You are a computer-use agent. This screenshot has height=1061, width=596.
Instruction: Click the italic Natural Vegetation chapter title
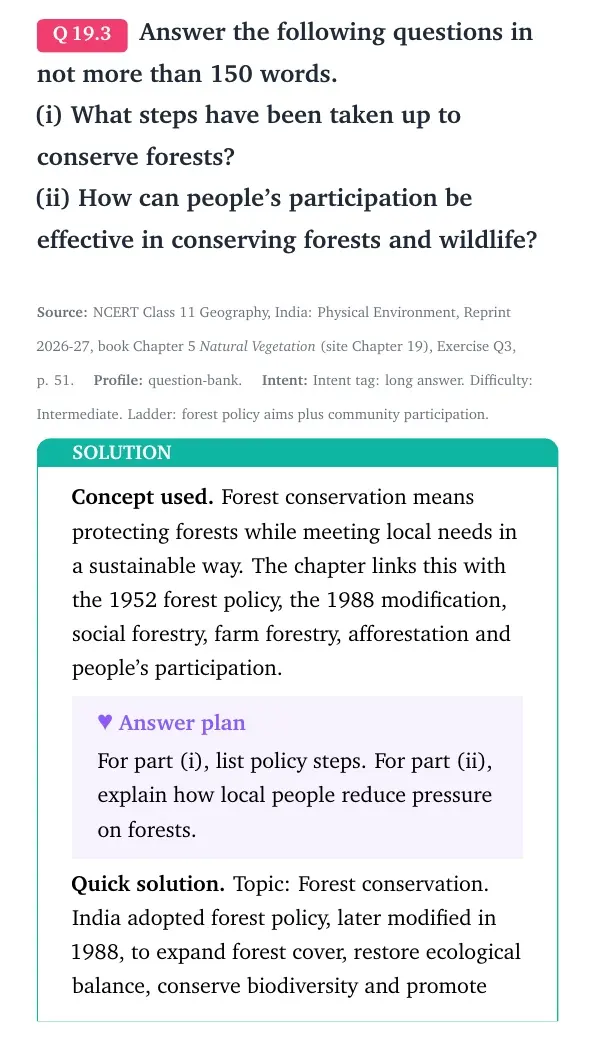coord(258,346)
